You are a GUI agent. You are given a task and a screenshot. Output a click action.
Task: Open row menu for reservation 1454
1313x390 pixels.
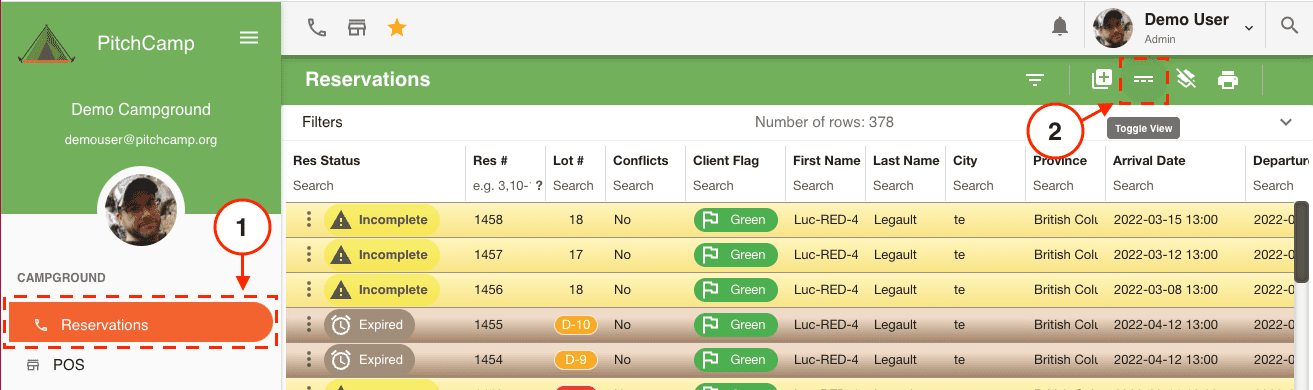click(x=309, y=360)
